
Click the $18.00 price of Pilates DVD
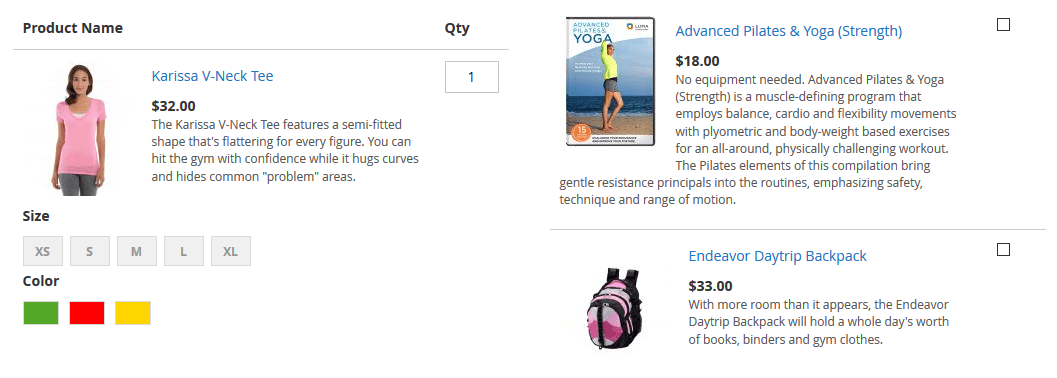(x=697, y=61)
